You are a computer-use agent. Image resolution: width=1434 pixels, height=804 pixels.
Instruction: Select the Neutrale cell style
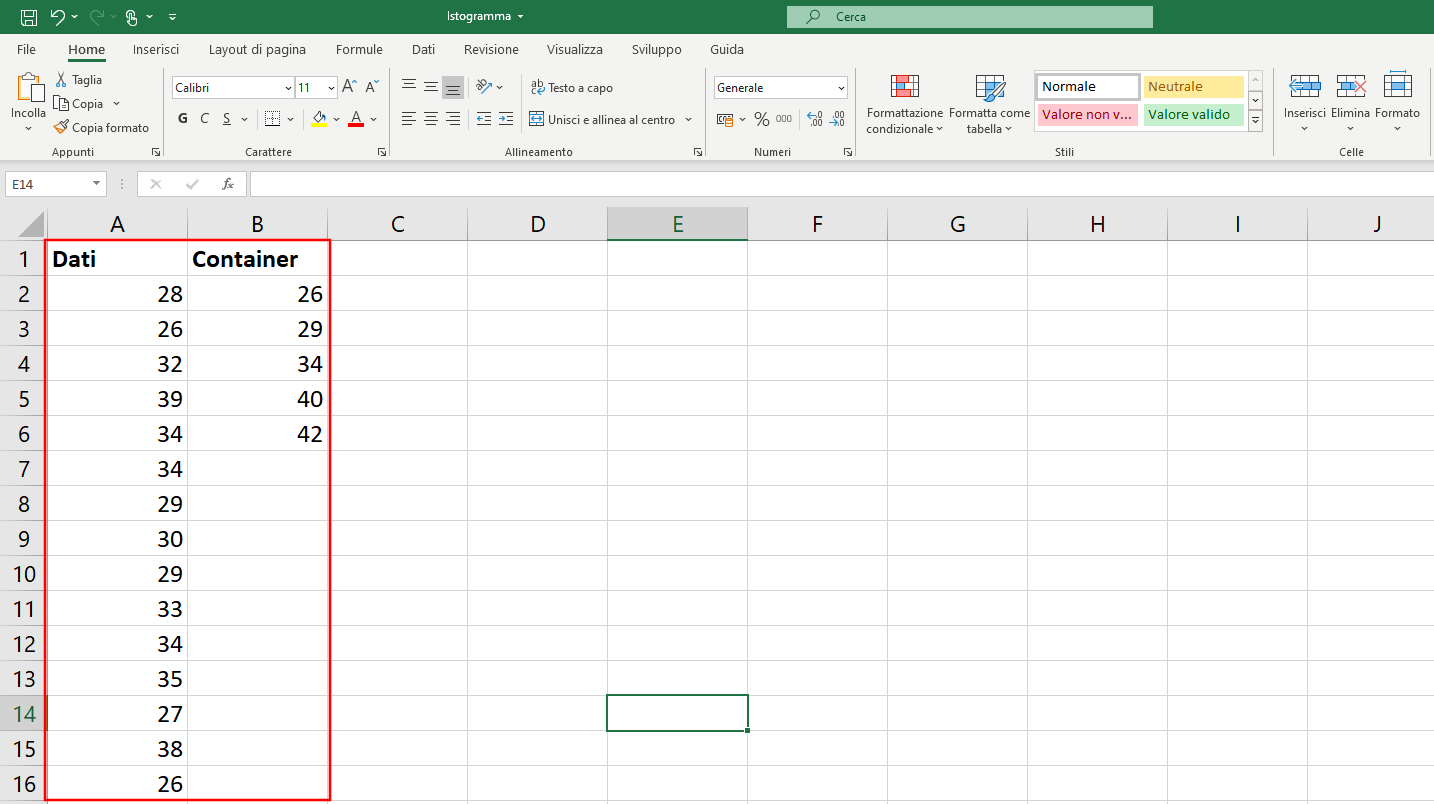pyautogui.click(x=1193, y=86)
